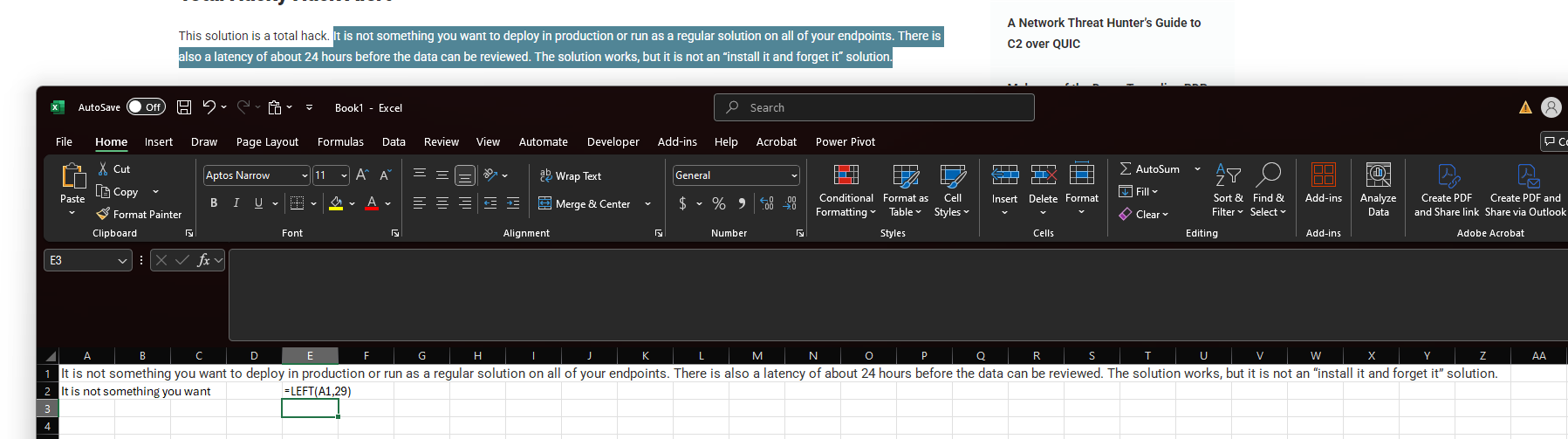Image resolution: width=1568 pixels, height=439 pixels.
Task: Open the Formulas ribbon tab
Action: click(340, 141)
